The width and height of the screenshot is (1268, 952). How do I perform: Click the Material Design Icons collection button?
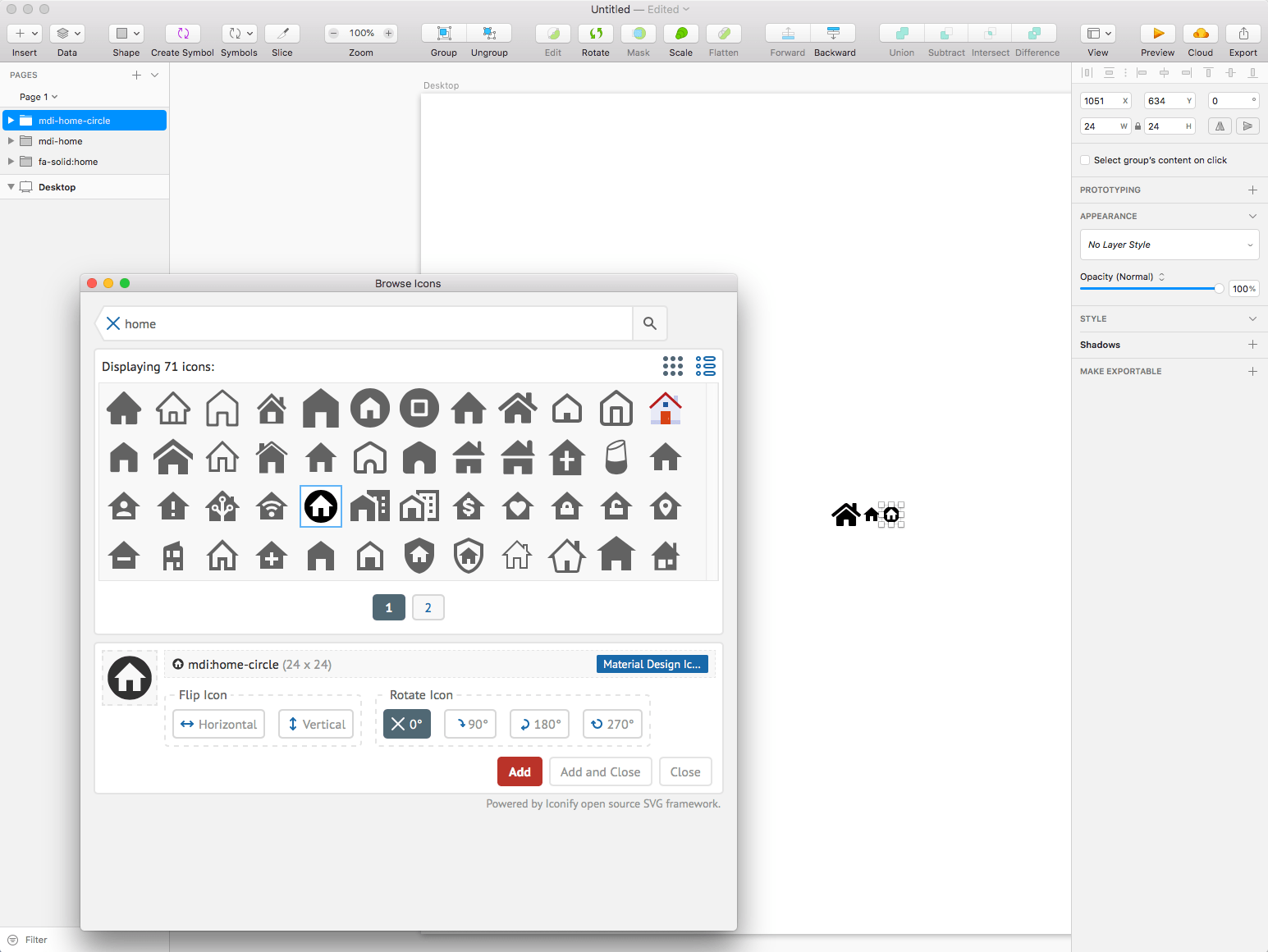652,664
